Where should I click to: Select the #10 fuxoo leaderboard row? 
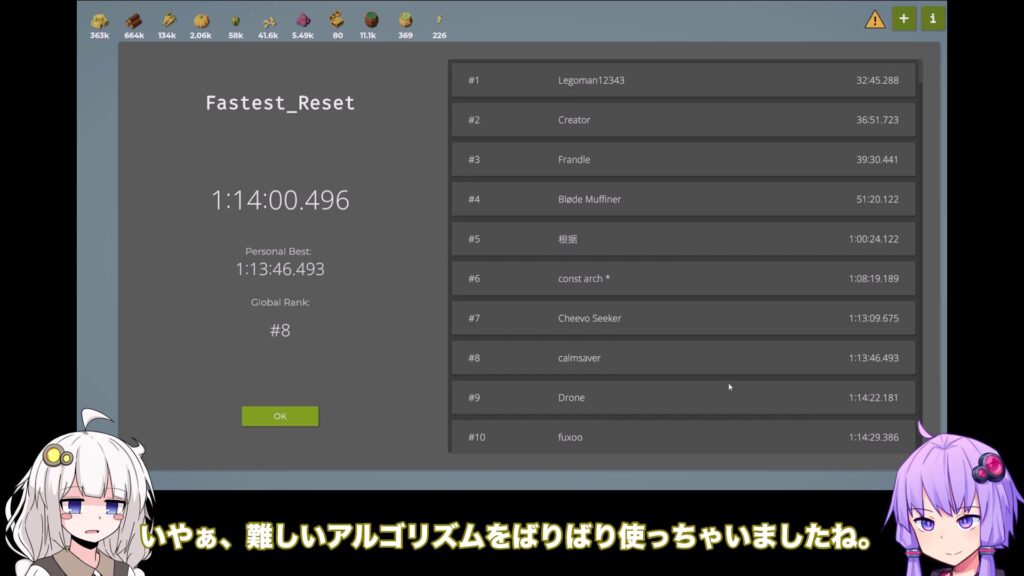tap(683, 436)
